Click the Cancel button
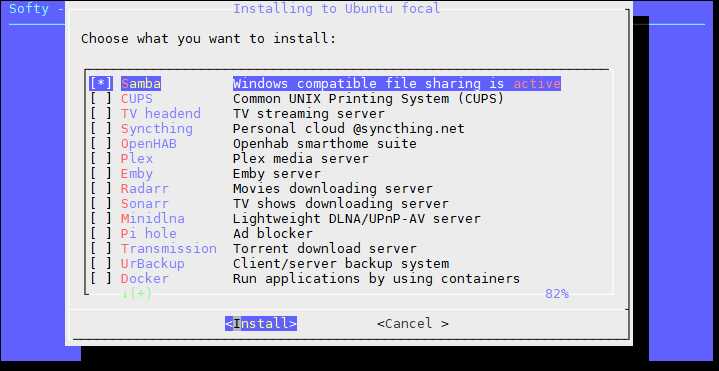The height and width of the screenshot is (371, 719). 413,323
